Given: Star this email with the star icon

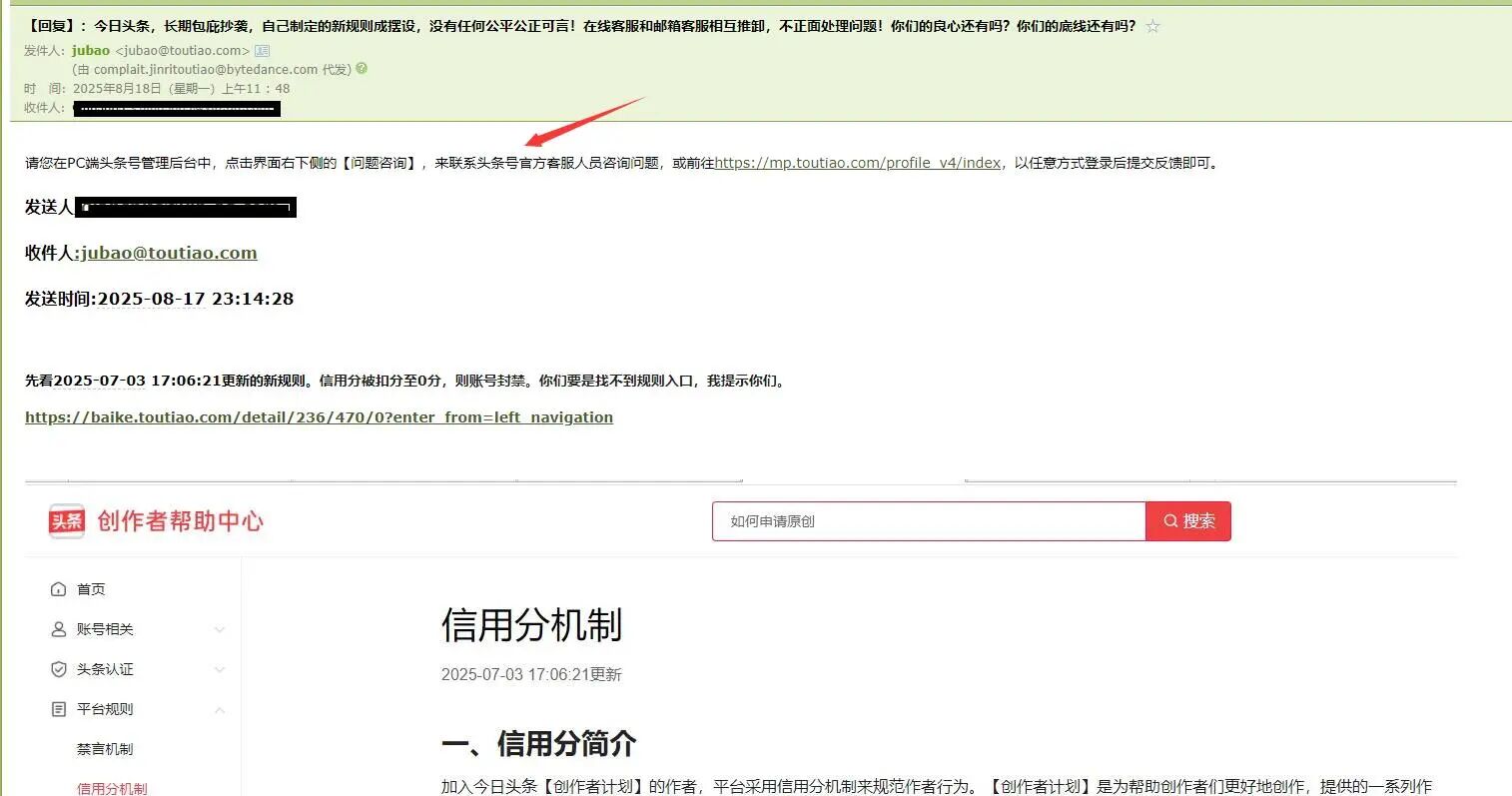Looking at the screenshot, I should click(1152, 27).
